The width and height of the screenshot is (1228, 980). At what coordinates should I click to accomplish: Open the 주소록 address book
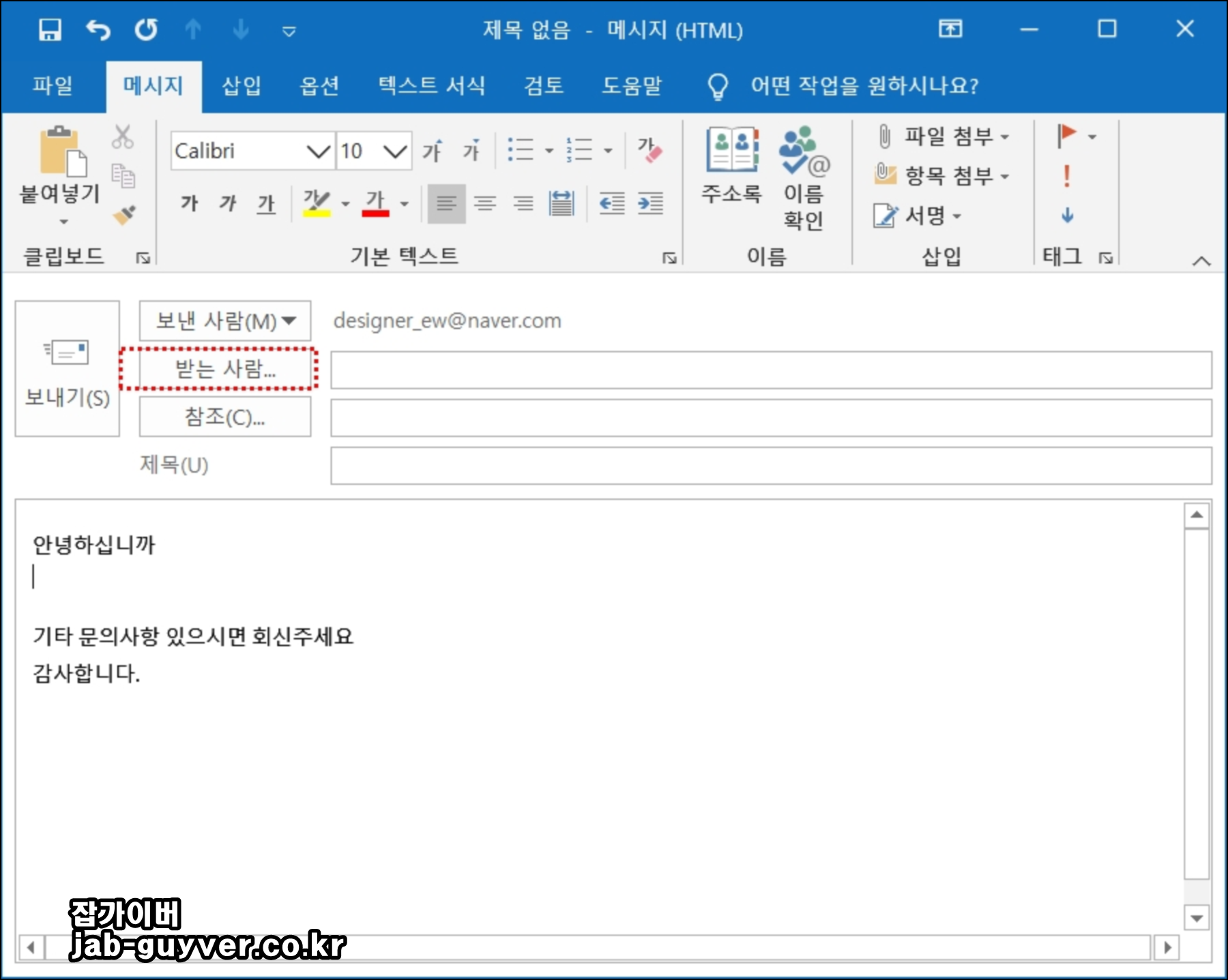coord(731,166)
